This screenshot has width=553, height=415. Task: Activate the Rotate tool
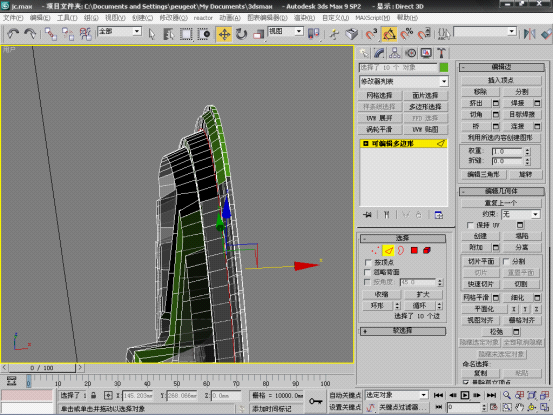[241, 35]
